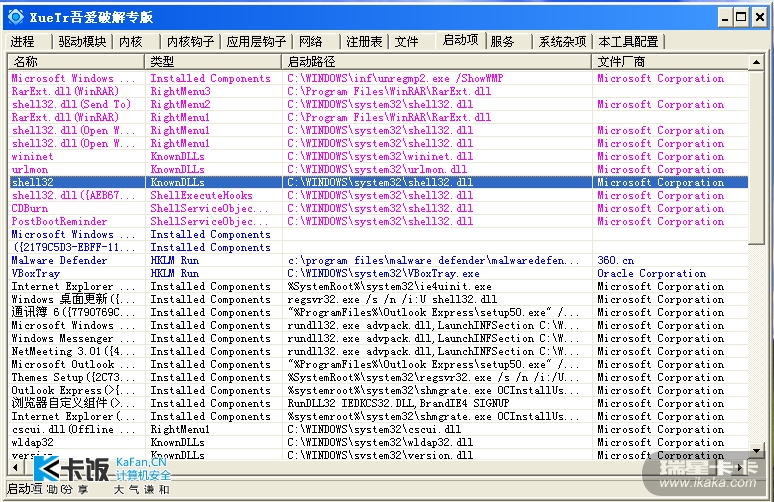The image size is (774, 502).
Task: Select the Microsoft Outlook entry
Action: point(378,364)
